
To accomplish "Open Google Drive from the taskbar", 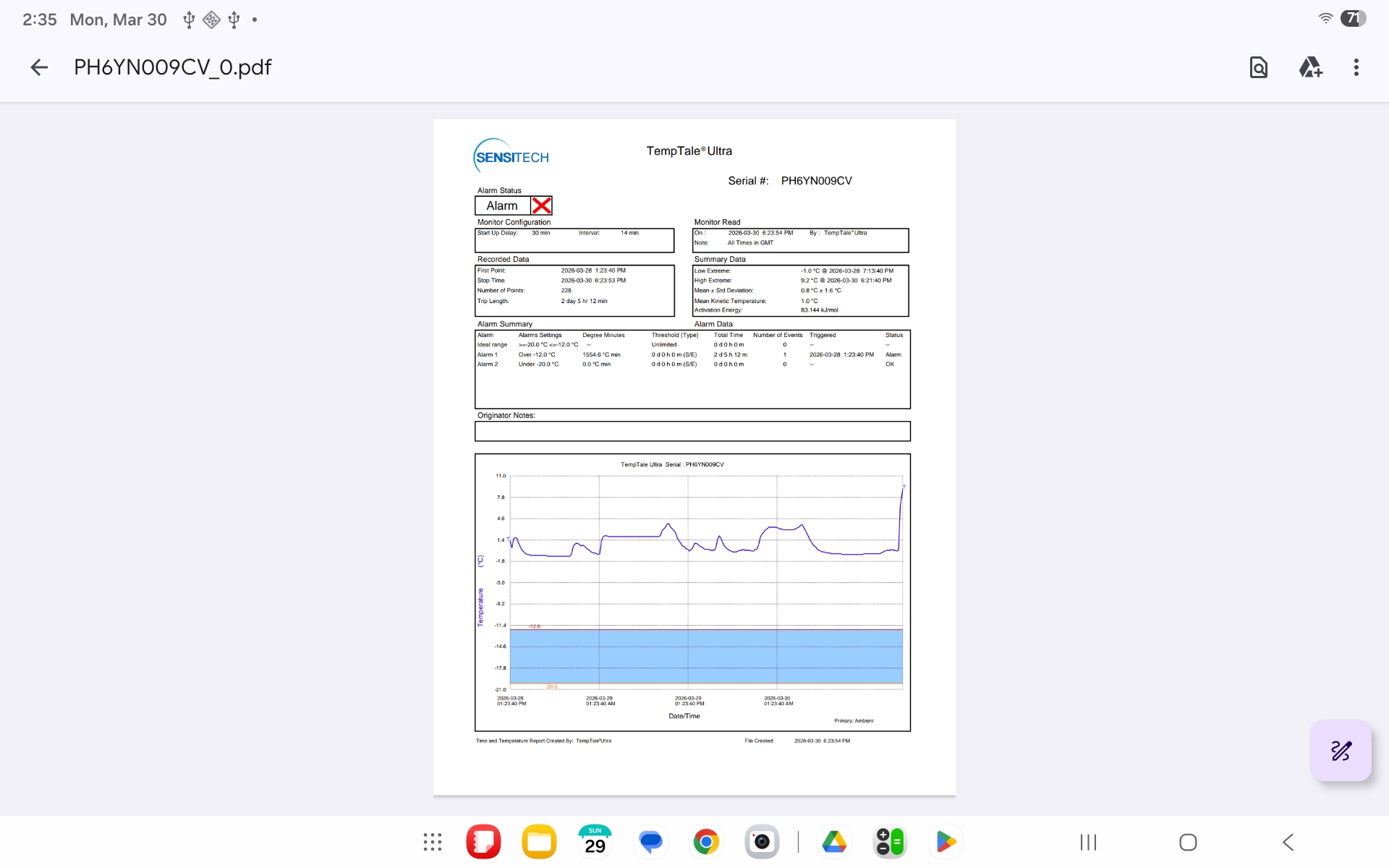I will click(834, 842).
